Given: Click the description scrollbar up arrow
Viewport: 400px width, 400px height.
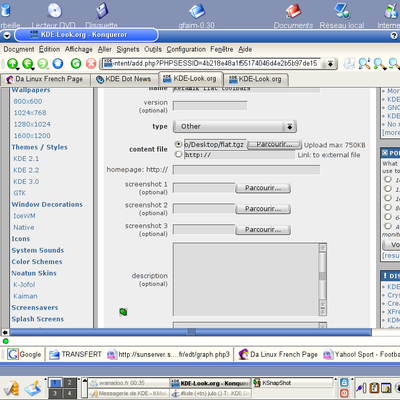Looking at the screenshot, I should tap(322, 247).
